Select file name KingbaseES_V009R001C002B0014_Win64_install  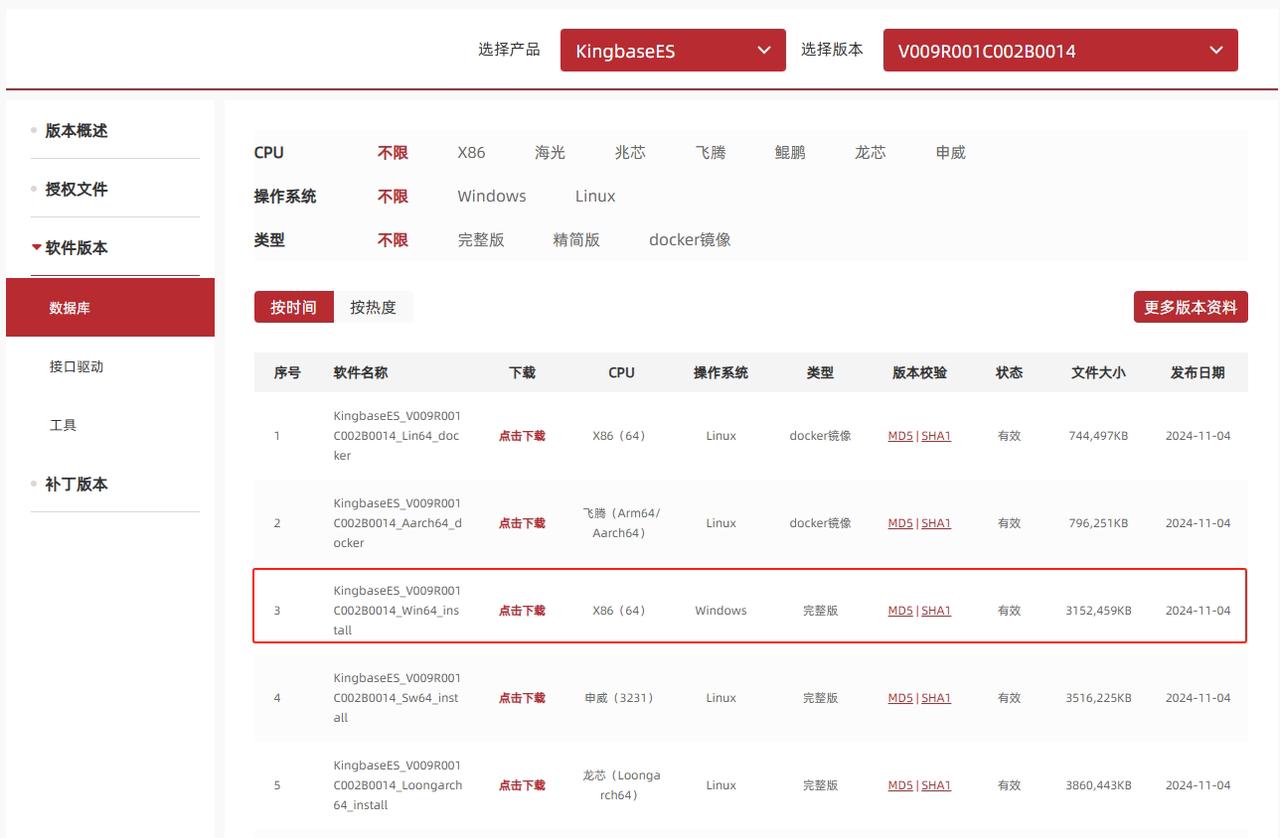coord(397,611)
